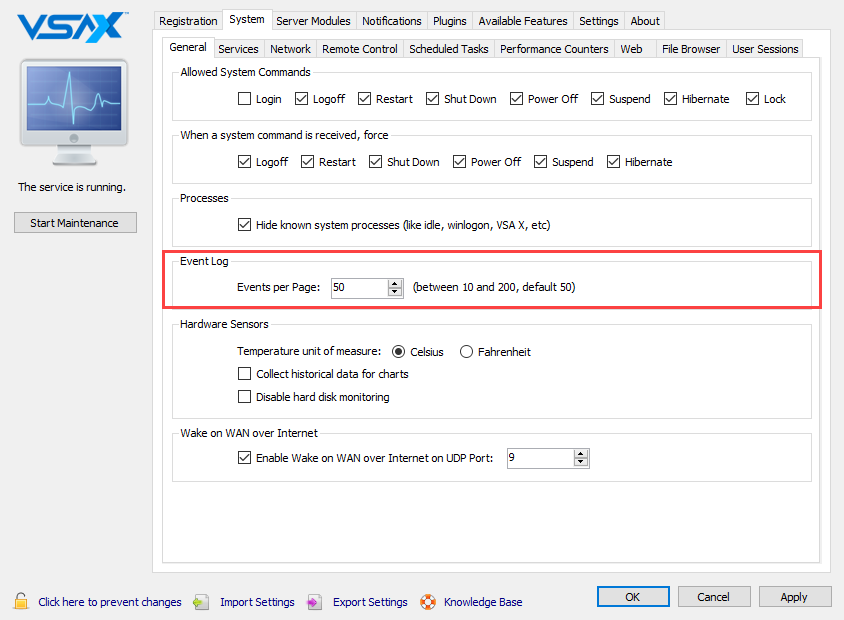
Task: Open the Knowledge Base via its icon
Action: pyautogui.click(x=428, y=601)
